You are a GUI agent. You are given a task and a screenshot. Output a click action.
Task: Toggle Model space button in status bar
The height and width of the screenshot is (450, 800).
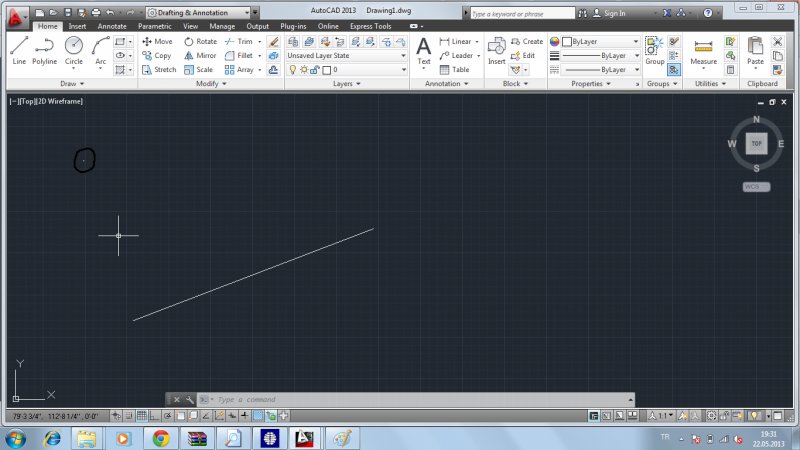594,416
